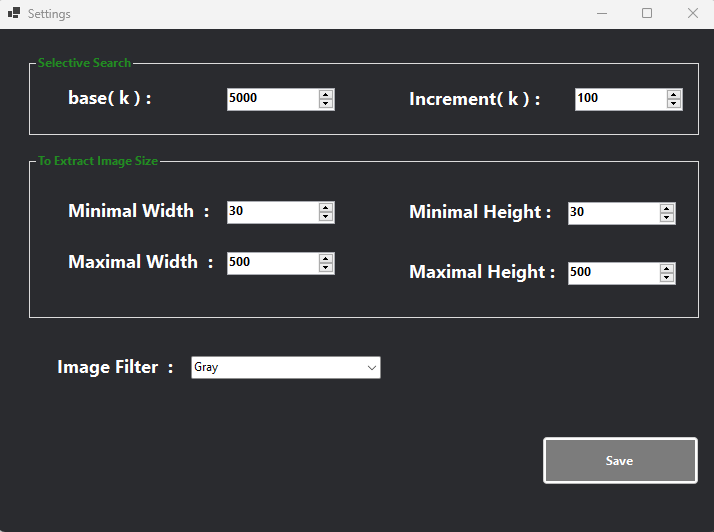Viewport: 714px width, 532px height.
Task: Click the "Maximal Width :" label
Action: click(140, 262)
